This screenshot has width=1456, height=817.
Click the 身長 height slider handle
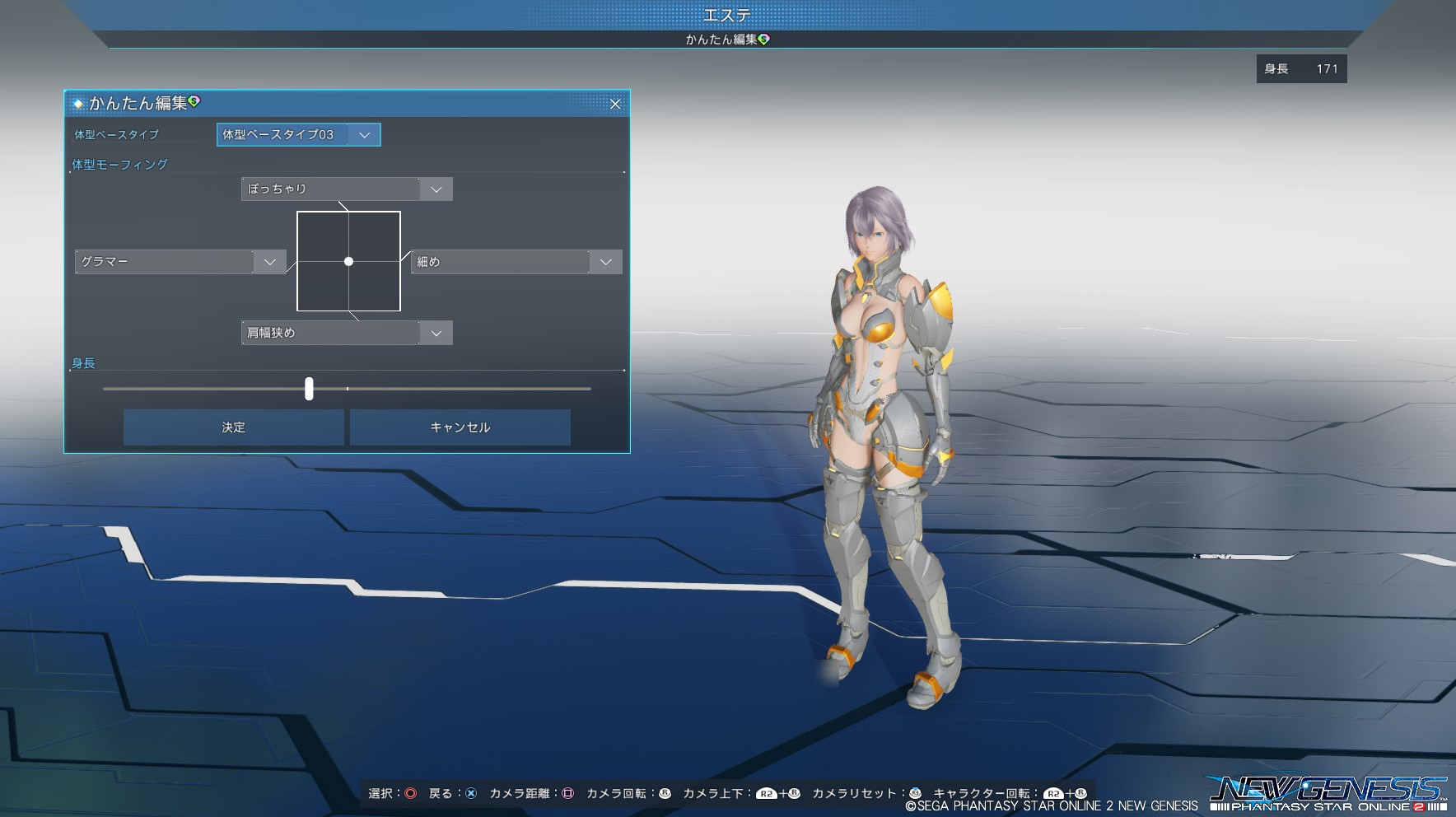click(x=309, y=389)
